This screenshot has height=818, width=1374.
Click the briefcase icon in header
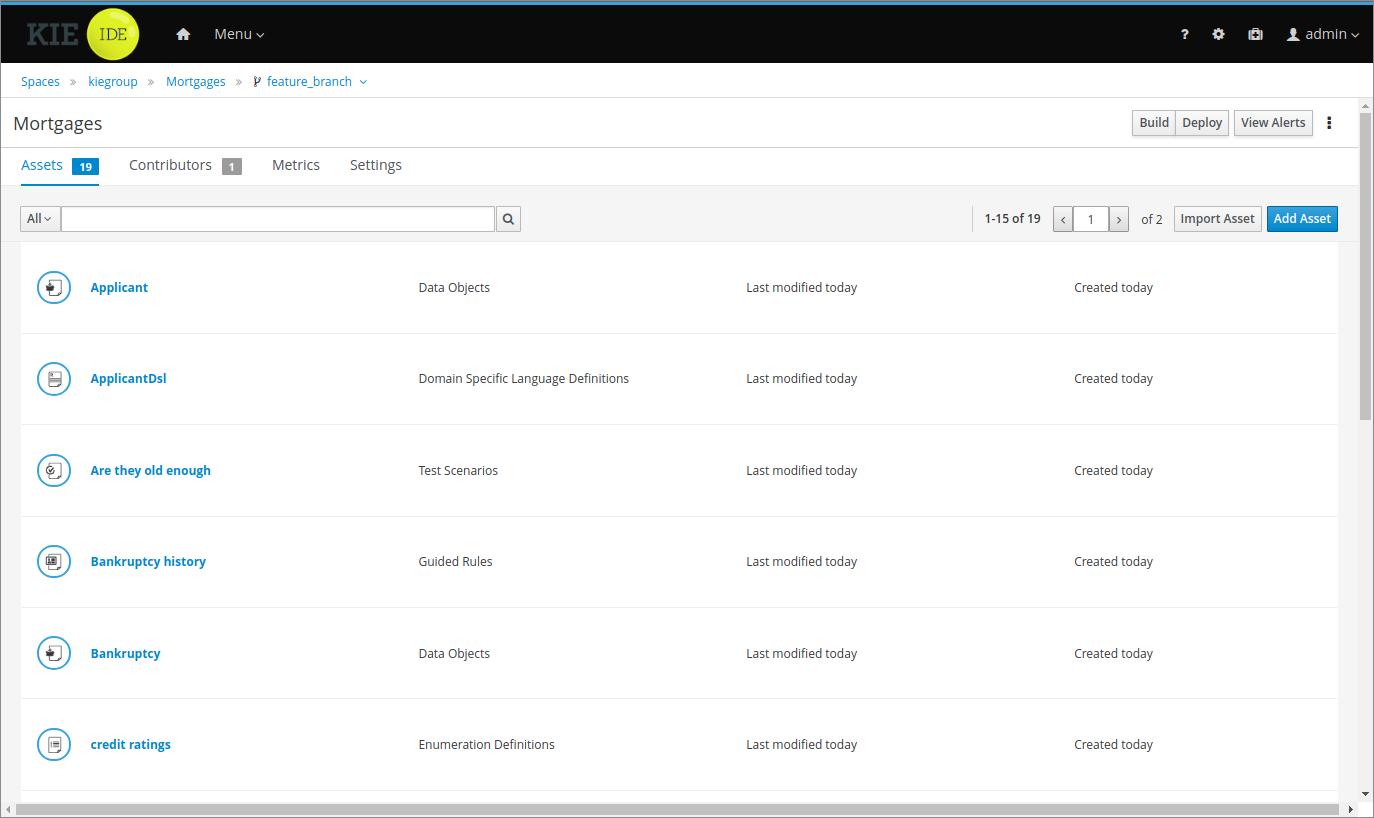[x=1255, y=34]
